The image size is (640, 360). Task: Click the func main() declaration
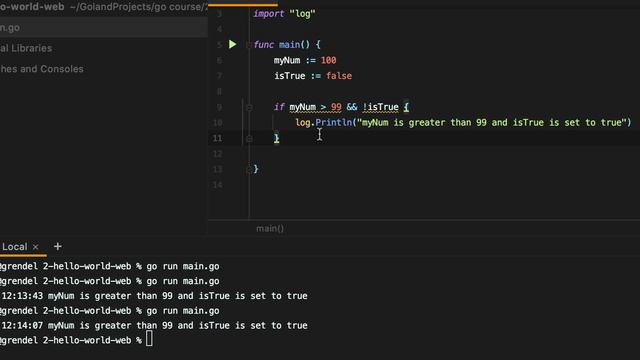pos(287,44)
